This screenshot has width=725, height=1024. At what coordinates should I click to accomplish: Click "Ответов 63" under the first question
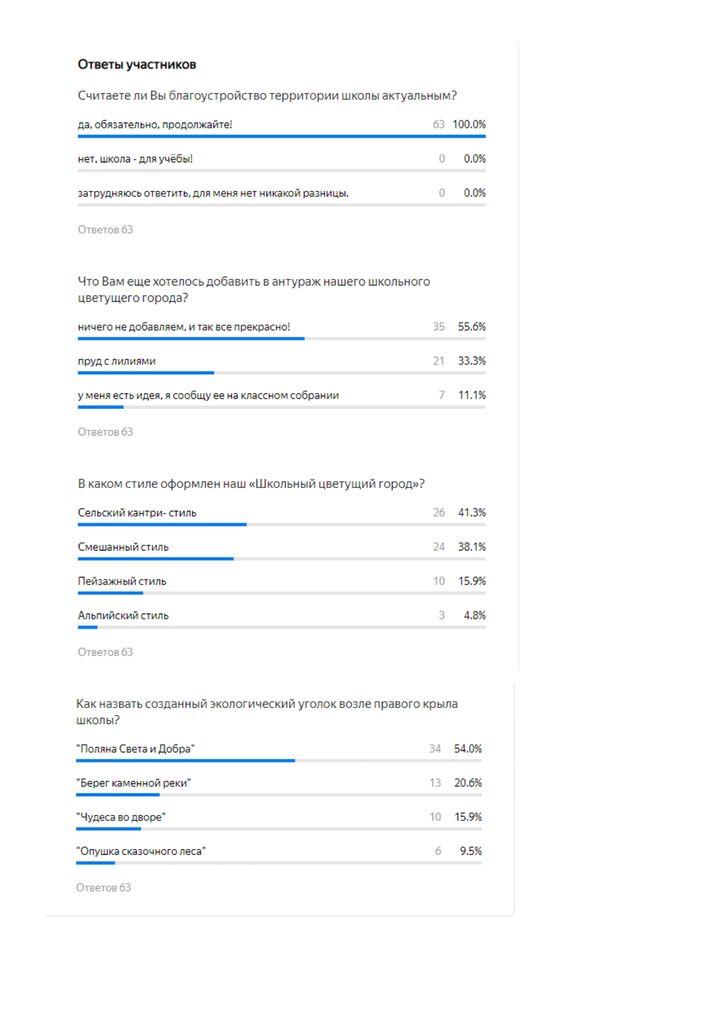click(105, 230)
